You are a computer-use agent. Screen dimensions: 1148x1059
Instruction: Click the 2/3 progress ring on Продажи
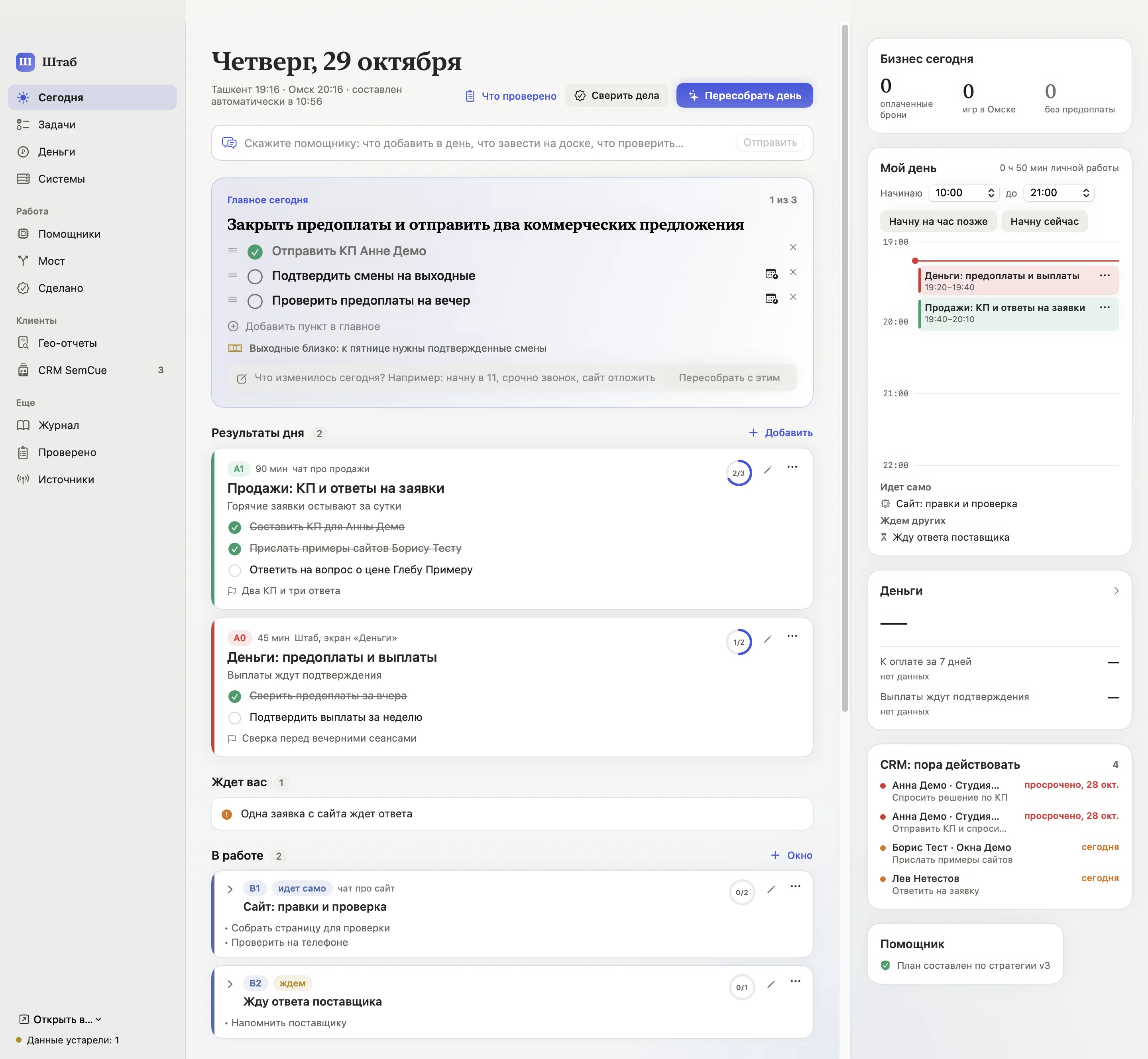(738, 473)
